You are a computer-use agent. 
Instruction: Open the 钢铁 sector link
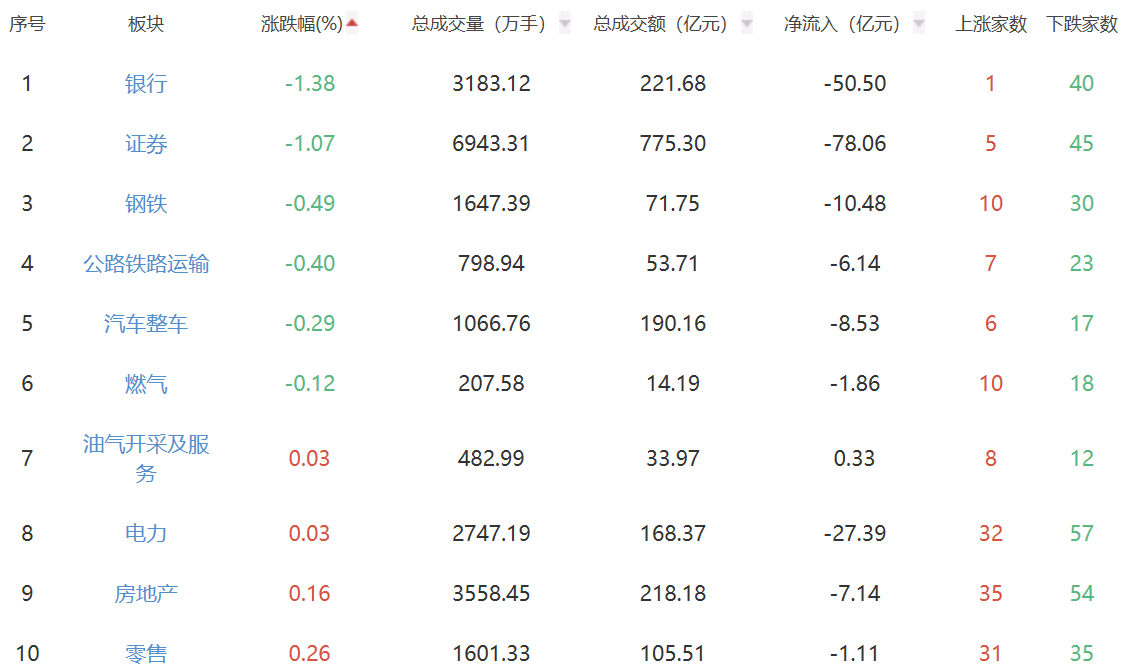(x=146, y=204)
